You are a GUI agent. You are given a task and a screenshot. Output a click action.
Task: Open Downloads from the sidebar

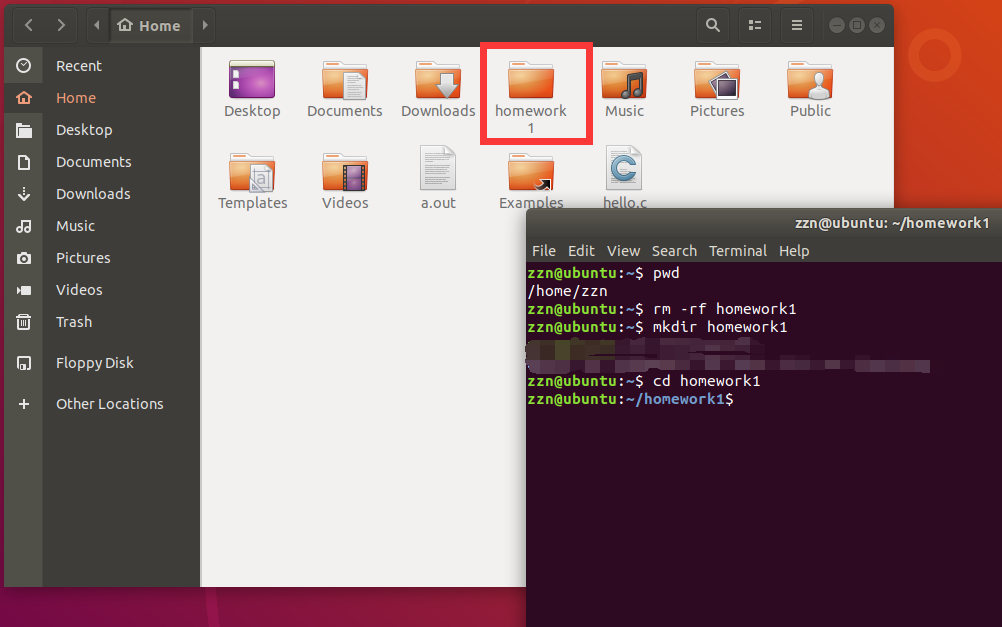coord(102,194)
